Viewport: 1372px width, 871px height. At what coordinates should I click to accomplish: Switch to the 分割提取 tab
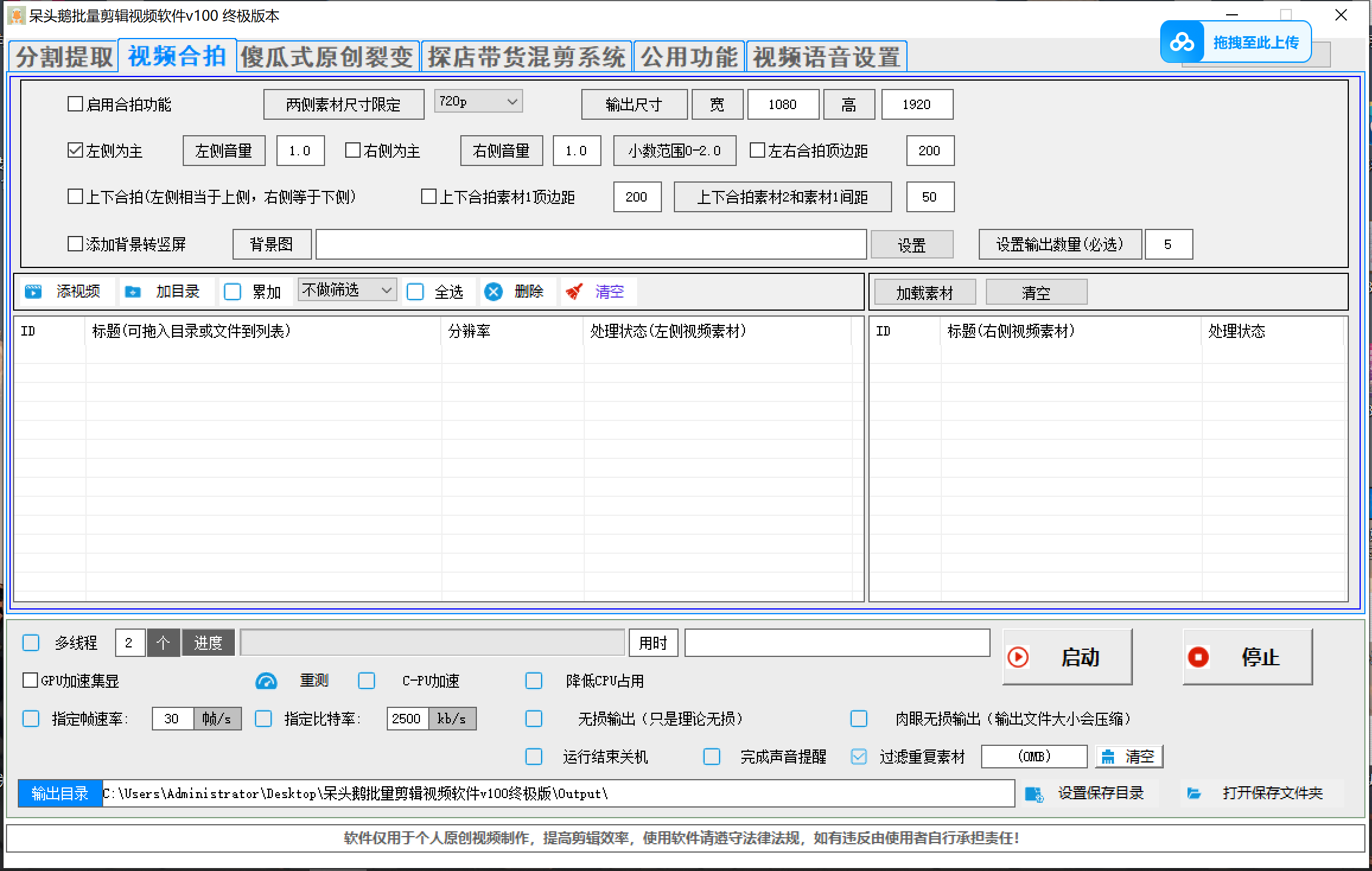[x=64, y=57]
